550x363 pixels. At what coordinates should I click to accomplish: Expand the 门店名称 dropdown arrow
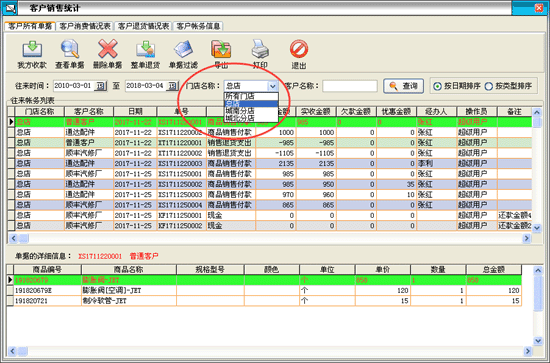(x=273, y=86)
